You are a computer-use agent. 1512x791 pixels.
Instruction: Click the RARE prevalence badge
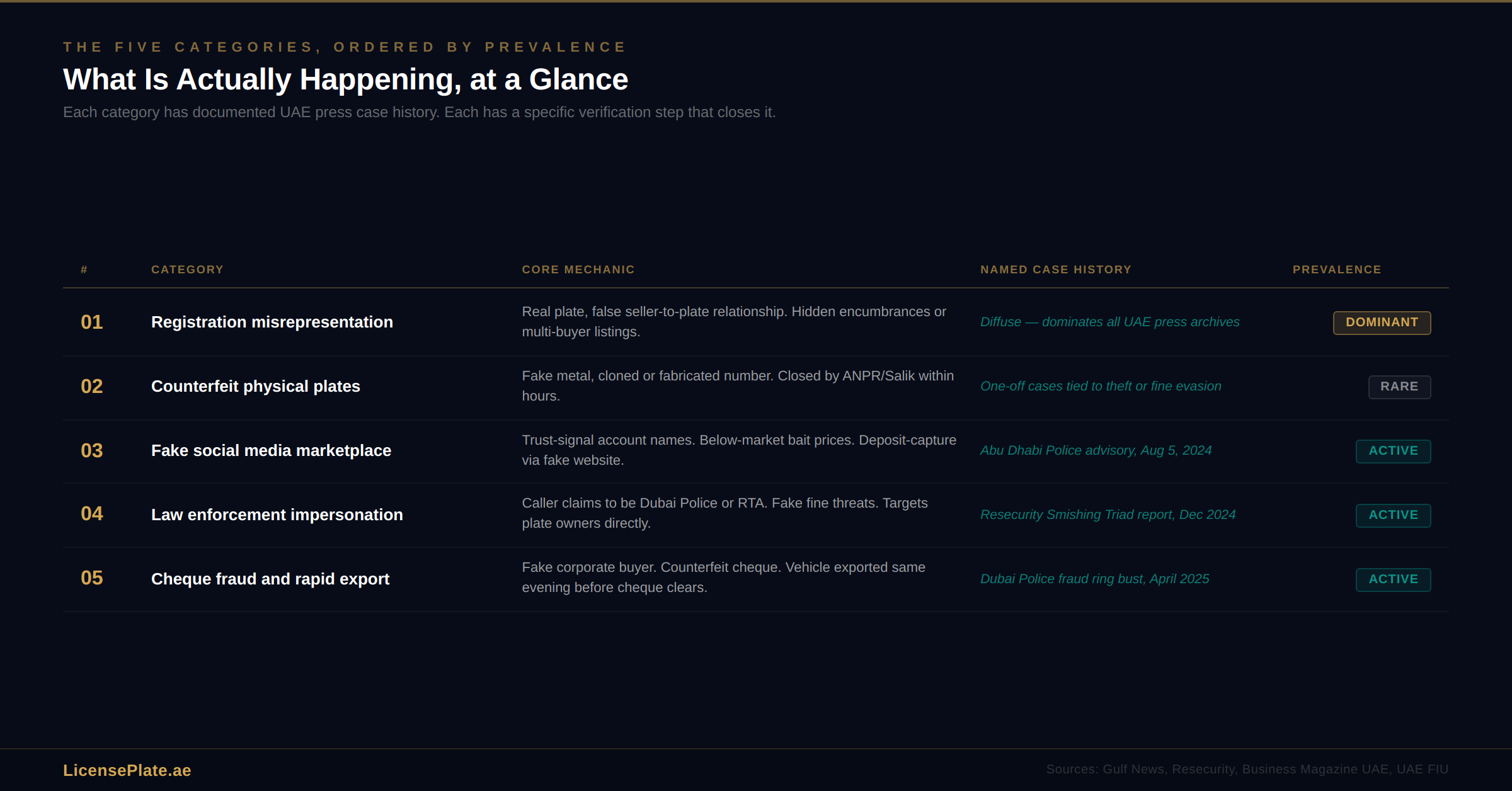(1399, 387)
